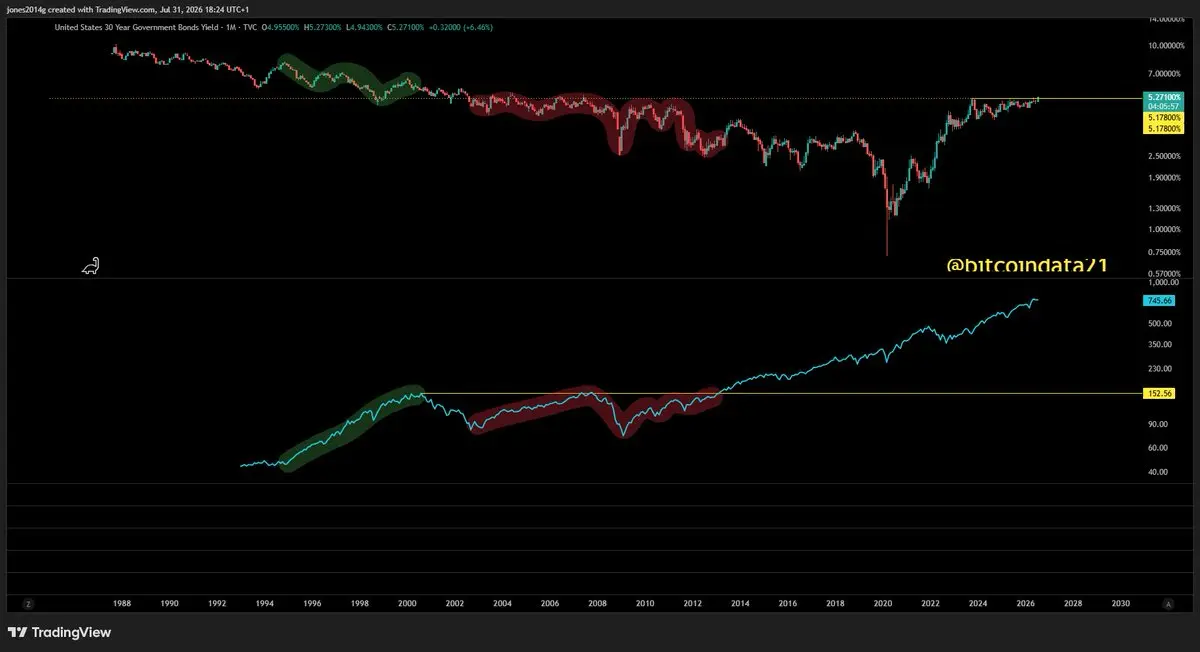Click the 40.00 tick on the lower pane axis
Viewport: 1200px width, 652px height.
(1158, 472)
